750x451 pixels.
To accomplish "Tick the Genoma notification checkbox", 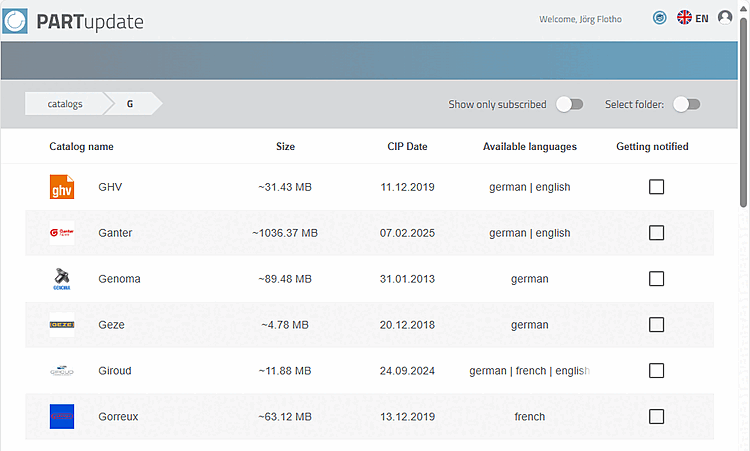I will click(656, 278).
